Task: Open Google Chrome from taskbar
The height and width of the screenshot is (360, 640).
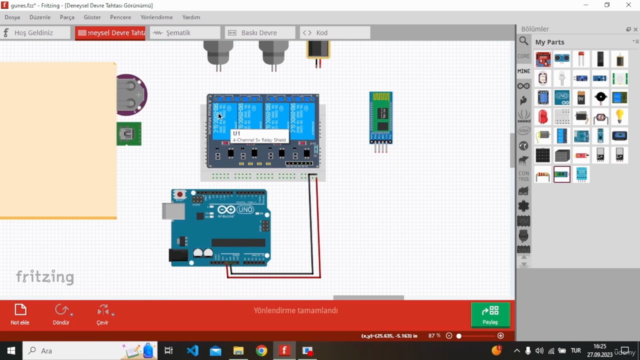Action: click(261, 351)
